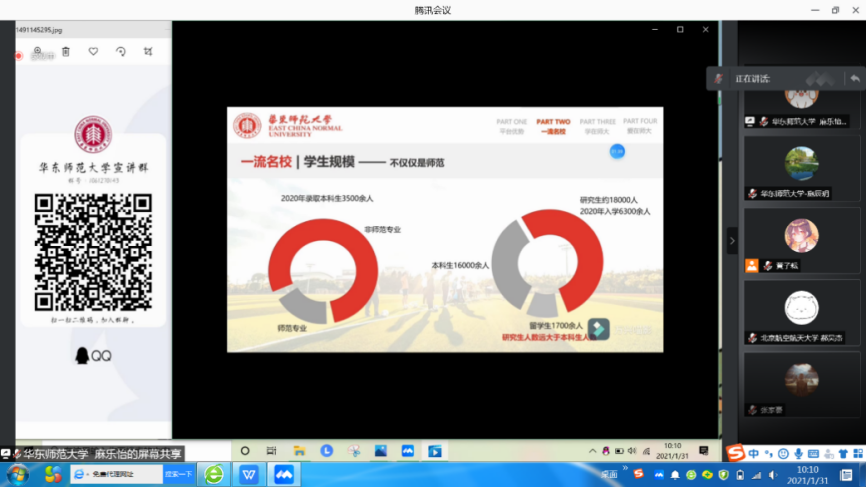Click the taskbar search input field
This screenshot has height=487, width=866.
[x=117, y=474]
